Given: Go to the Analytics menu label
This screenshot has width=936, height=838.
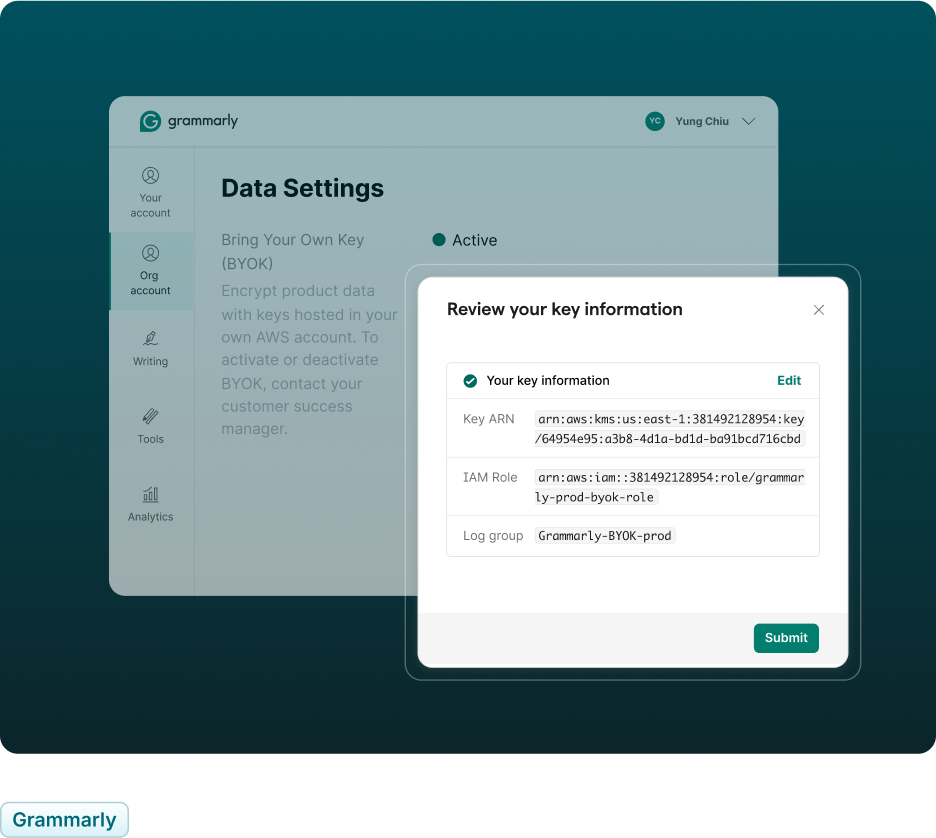Looking at the screenshot, I should click(150, 517).
